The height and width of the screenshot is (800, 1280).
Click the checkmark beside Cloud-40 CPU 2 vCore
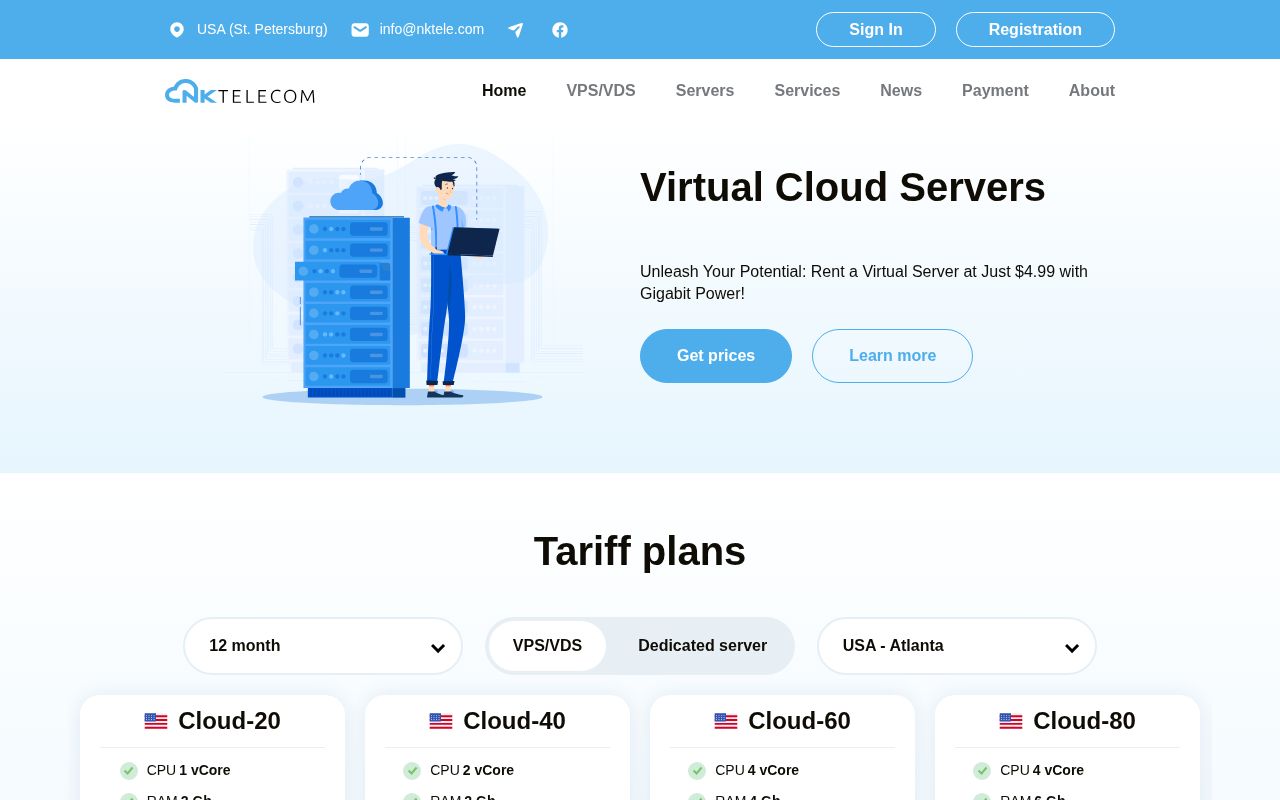(x=412, y=771)
